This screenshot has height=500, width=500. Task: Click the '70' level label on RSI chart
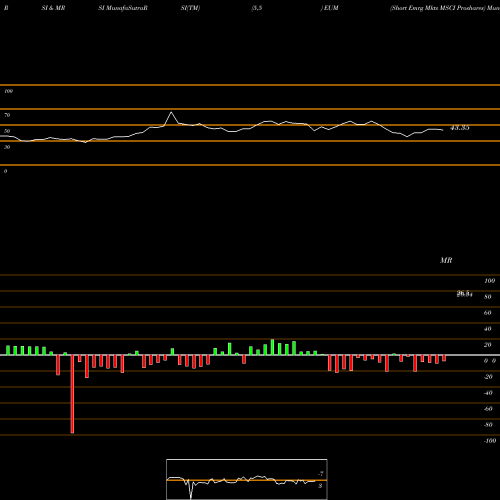(x=7, y=115)
